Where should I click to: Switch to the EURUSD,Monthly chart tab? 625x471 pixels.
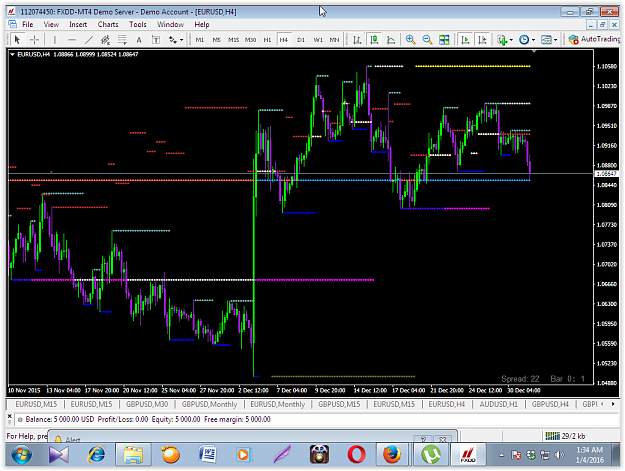(x=277, y=404)
